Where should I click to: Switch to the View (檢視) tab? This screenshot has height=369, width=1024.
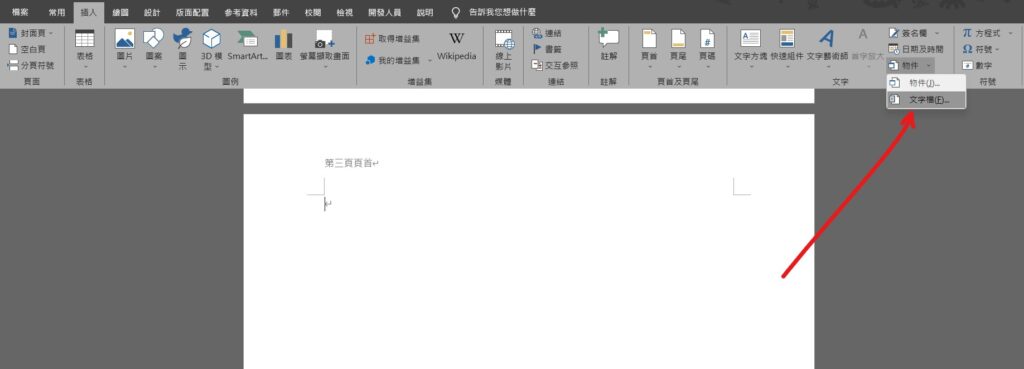[x=345, y=12]
